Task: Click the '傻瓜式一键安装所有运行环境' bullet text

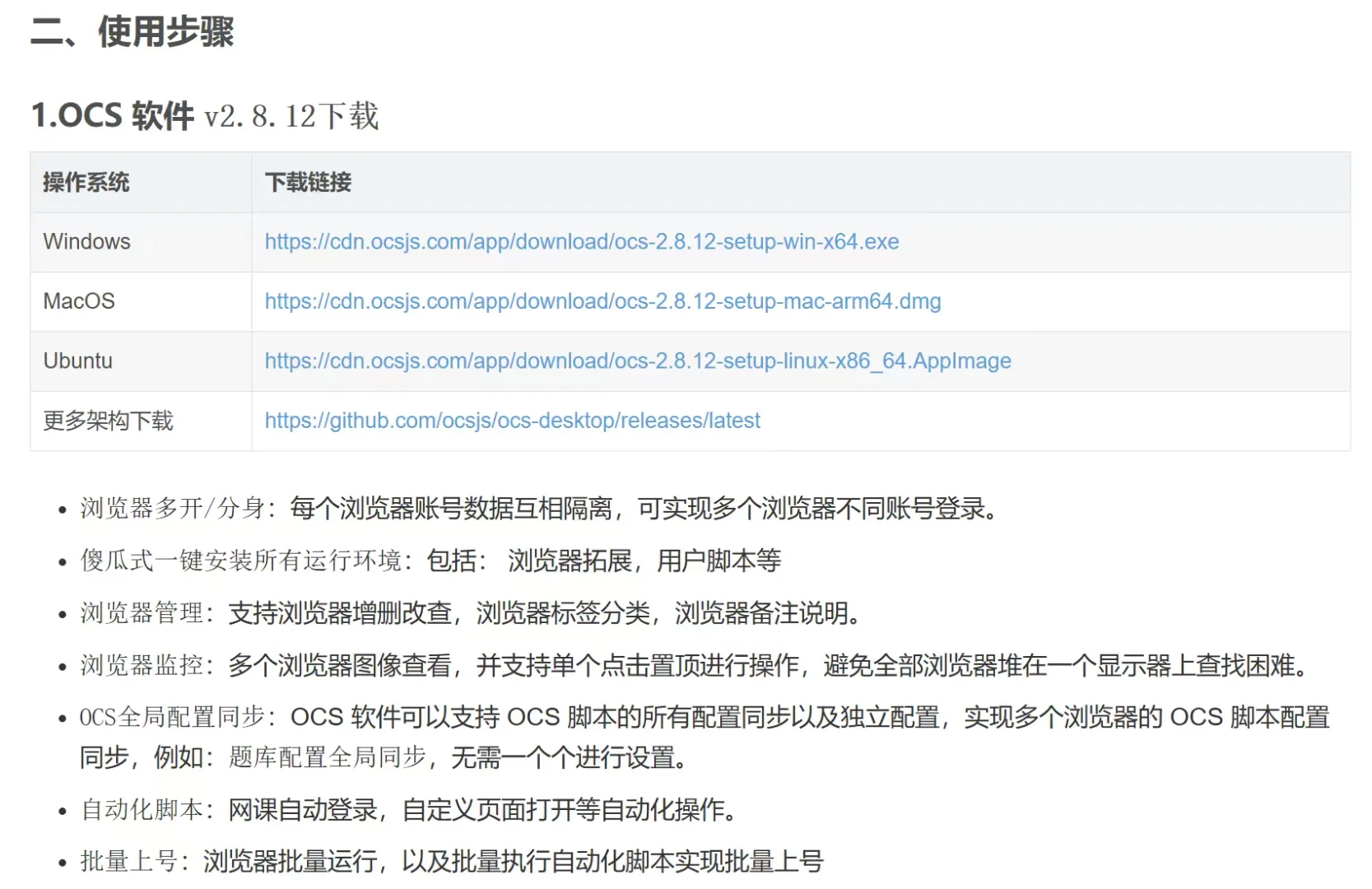Action: click(240, 561)
